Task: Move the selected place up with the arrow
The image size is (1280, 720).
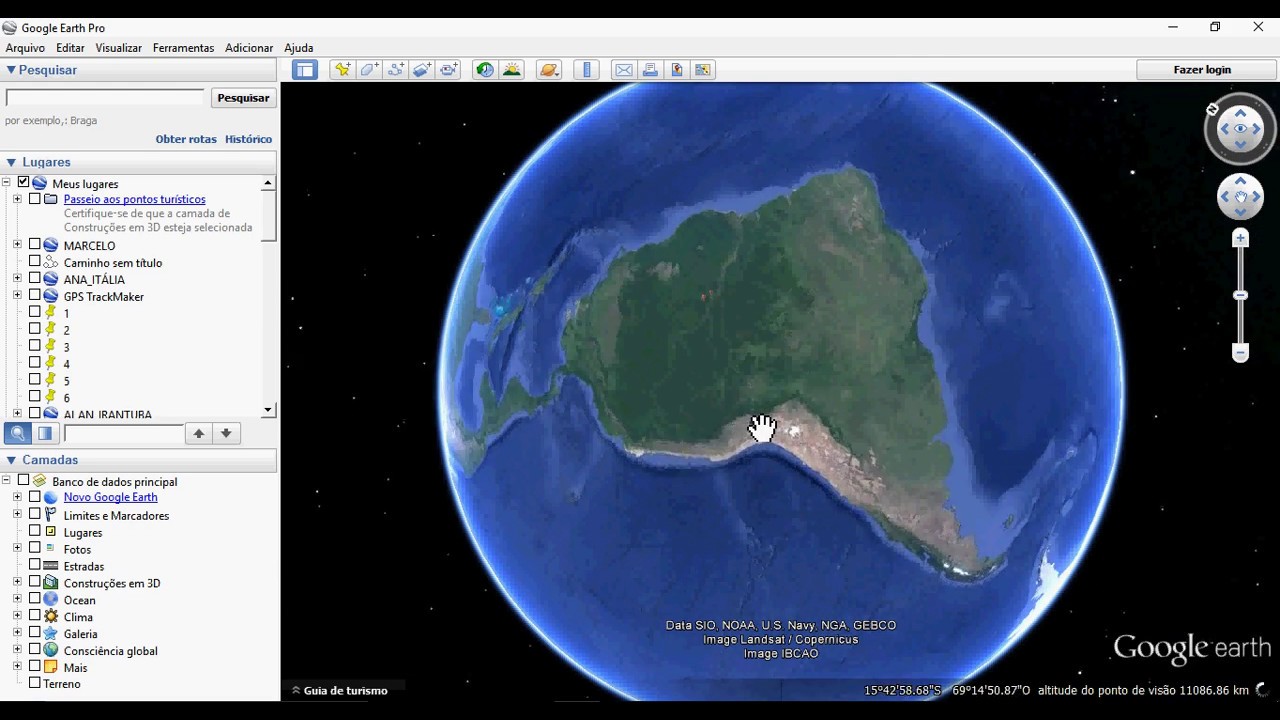Action: [x=199, y=433]
